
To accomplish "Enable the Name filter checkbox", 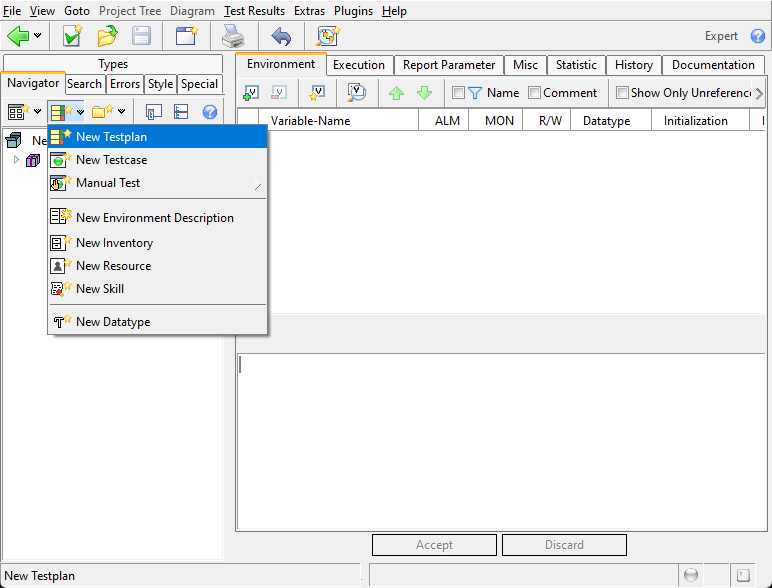I will tap(458, 93).
